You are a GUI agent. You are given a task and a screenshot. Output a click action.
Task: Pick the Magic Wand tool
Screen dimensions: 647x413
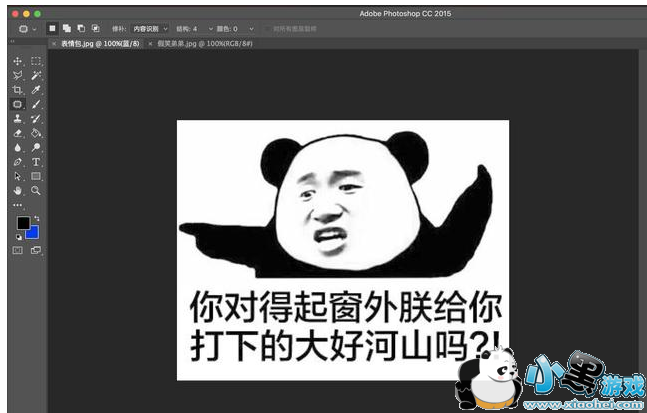36,76
